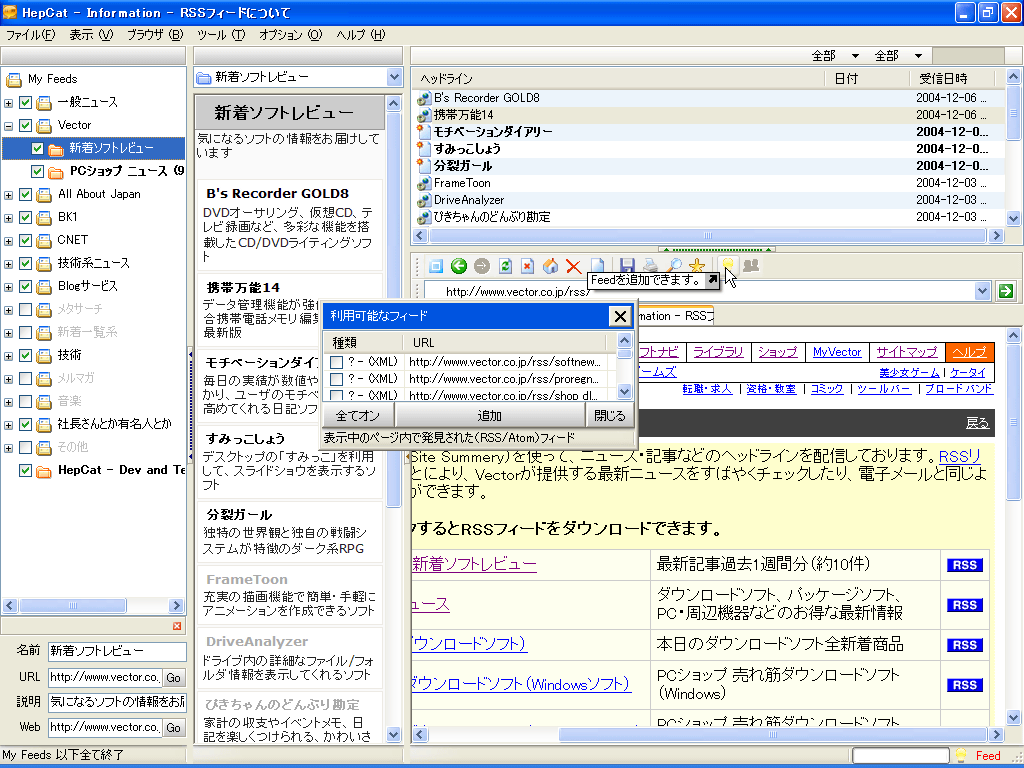Toggle the BK1 feed checkbox
Screen dimensions: 1024x768
point(25,217)
